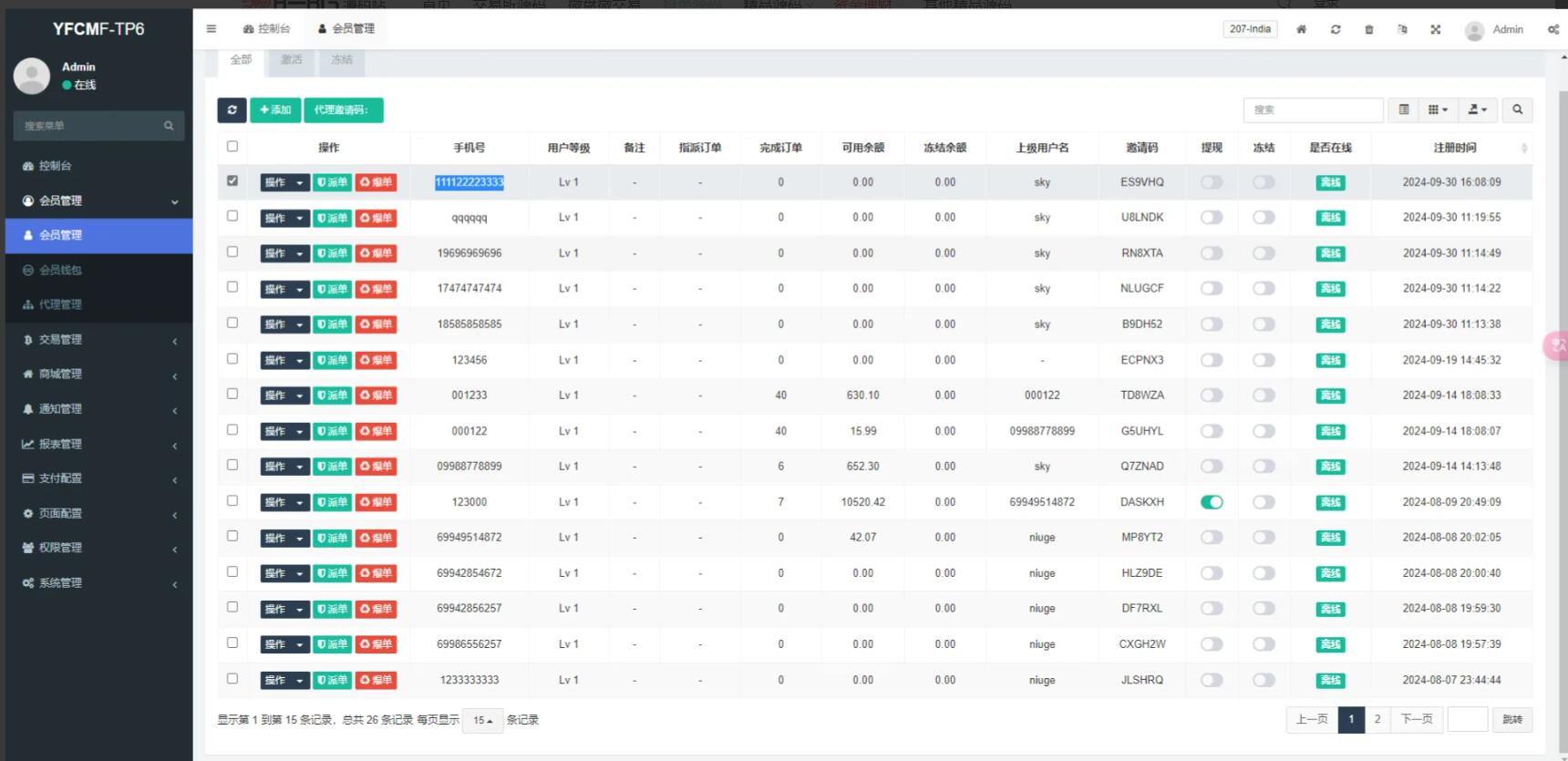Expand the 交易管理 sidebar menu
This screenshot has height=761, width=1568.
[98, 340]
